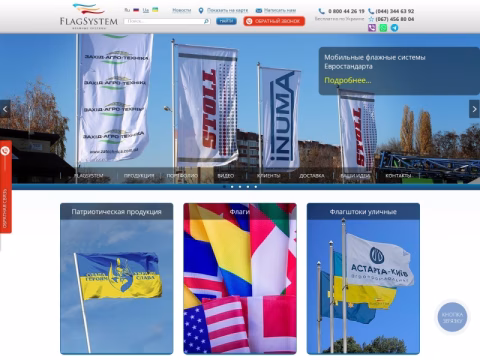Open the Ваши идеи menu item
480x360 pixels.
[355, 176]
